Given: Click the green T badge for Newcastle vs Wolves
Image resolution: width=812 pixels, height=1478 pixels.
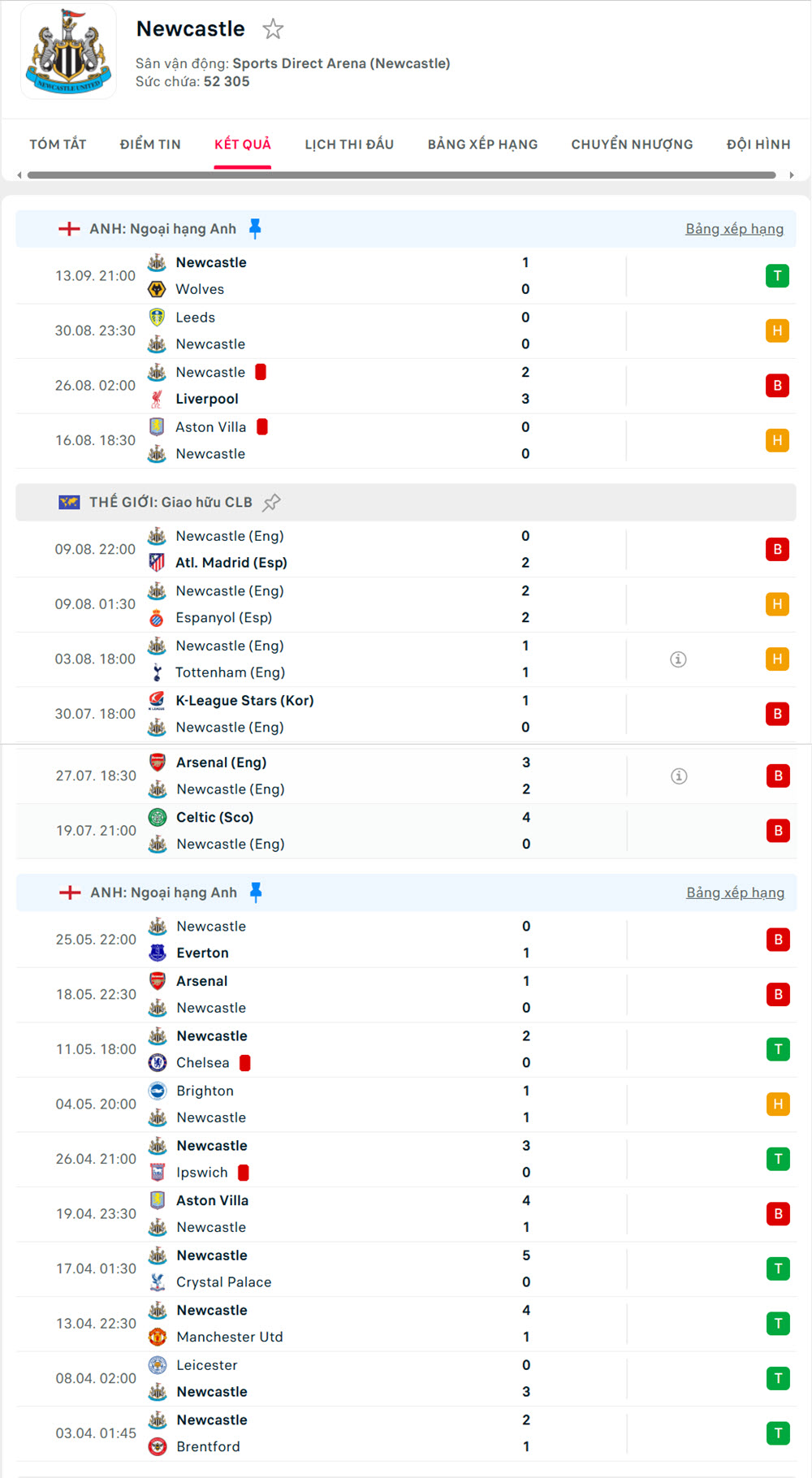Looking at the screenshot, I should coord(777,275).
